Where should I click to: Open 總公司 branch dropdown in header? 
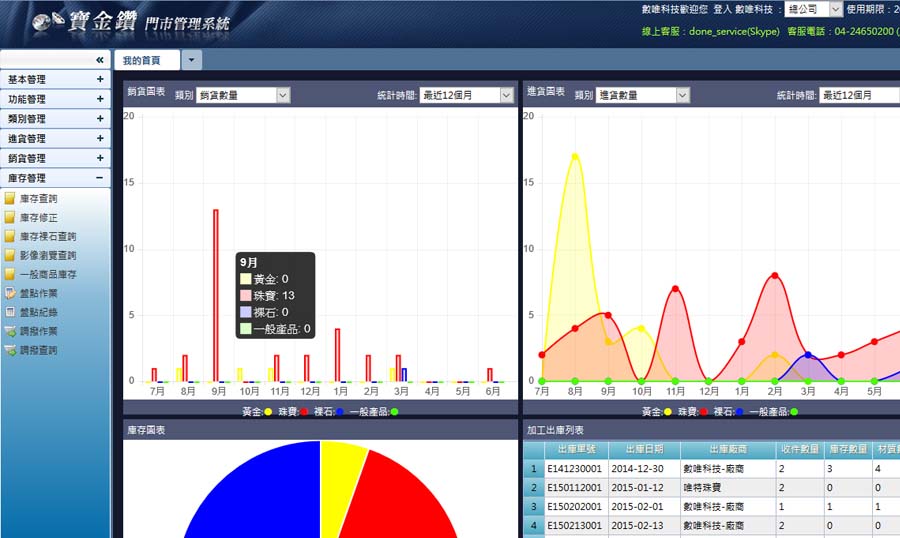click(x=813, y=9)
